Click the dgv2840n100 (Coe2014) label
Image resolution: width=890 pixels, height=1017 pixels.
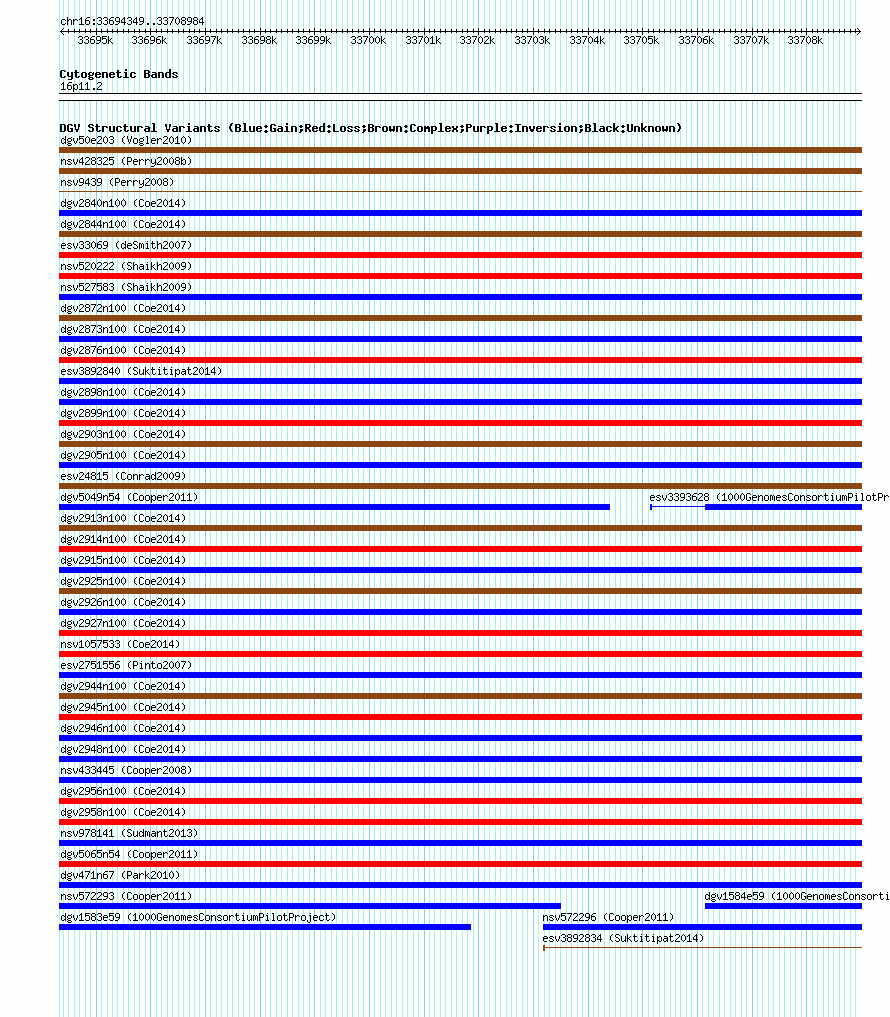tap(123, 203)
